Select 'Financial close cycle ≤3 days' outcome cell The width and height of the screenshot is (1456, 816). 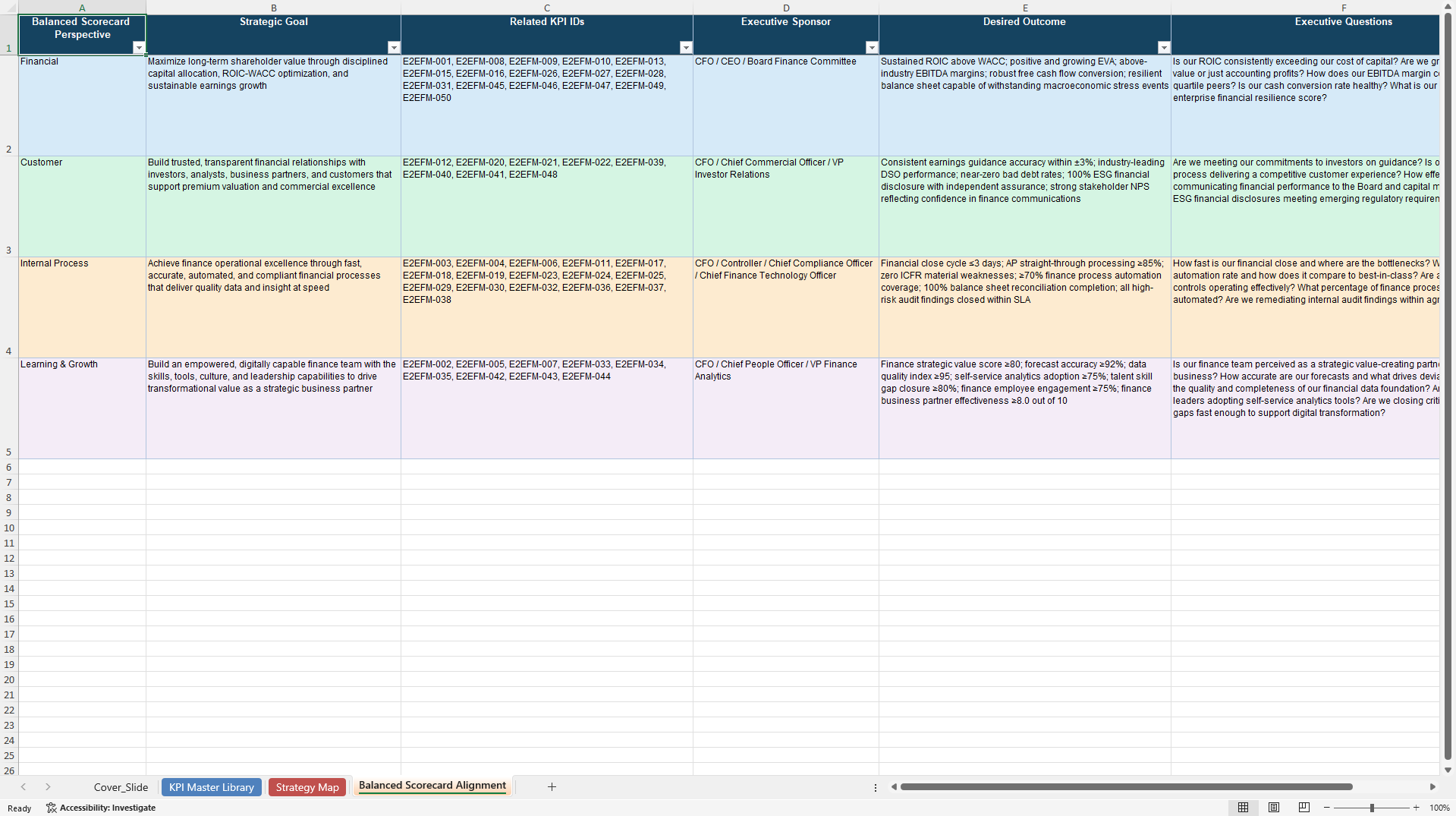1024,307
